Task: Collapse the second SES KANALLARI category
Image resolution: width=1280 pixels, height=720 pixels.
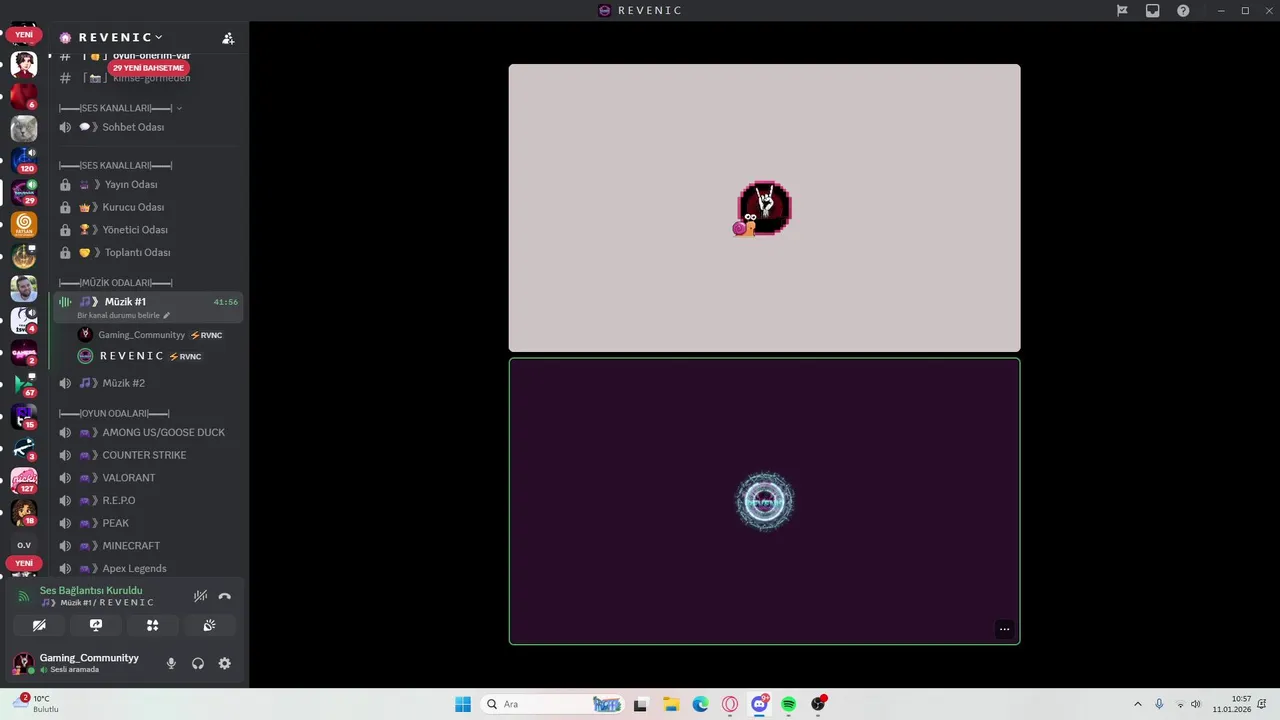Action: tap(116, 165)
